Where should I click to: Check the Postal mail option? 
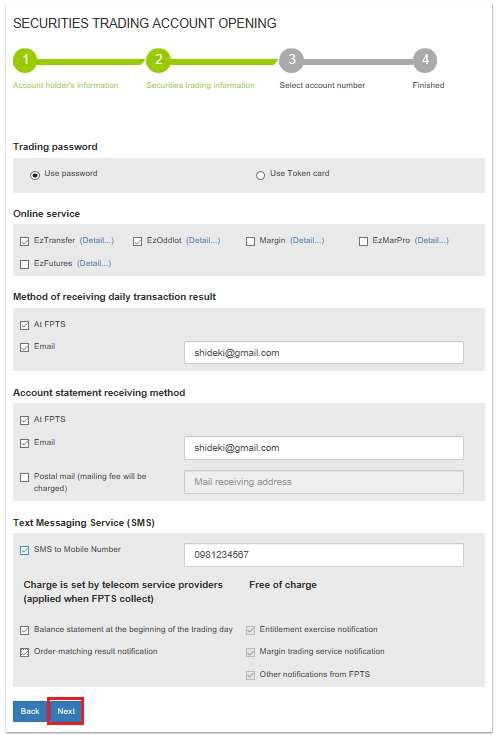(24, 477)
